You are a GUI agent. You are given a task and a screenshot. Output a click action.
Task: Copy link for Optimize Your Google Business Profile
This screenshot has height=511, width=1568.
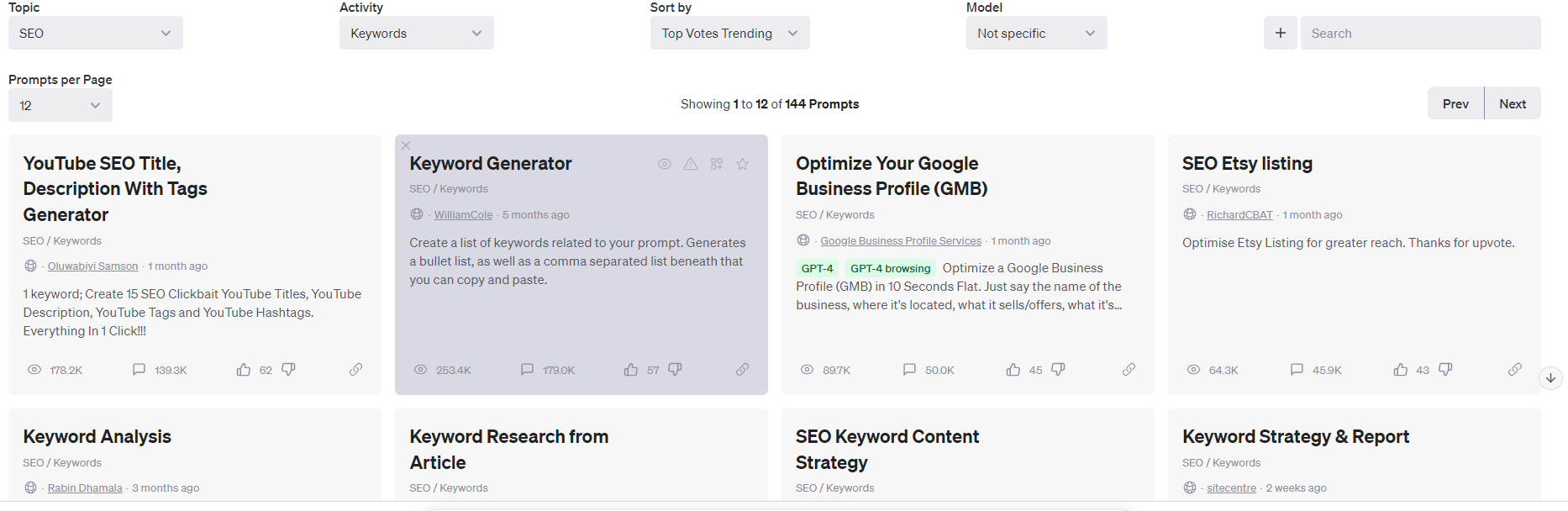click(x=1129, y=370)
